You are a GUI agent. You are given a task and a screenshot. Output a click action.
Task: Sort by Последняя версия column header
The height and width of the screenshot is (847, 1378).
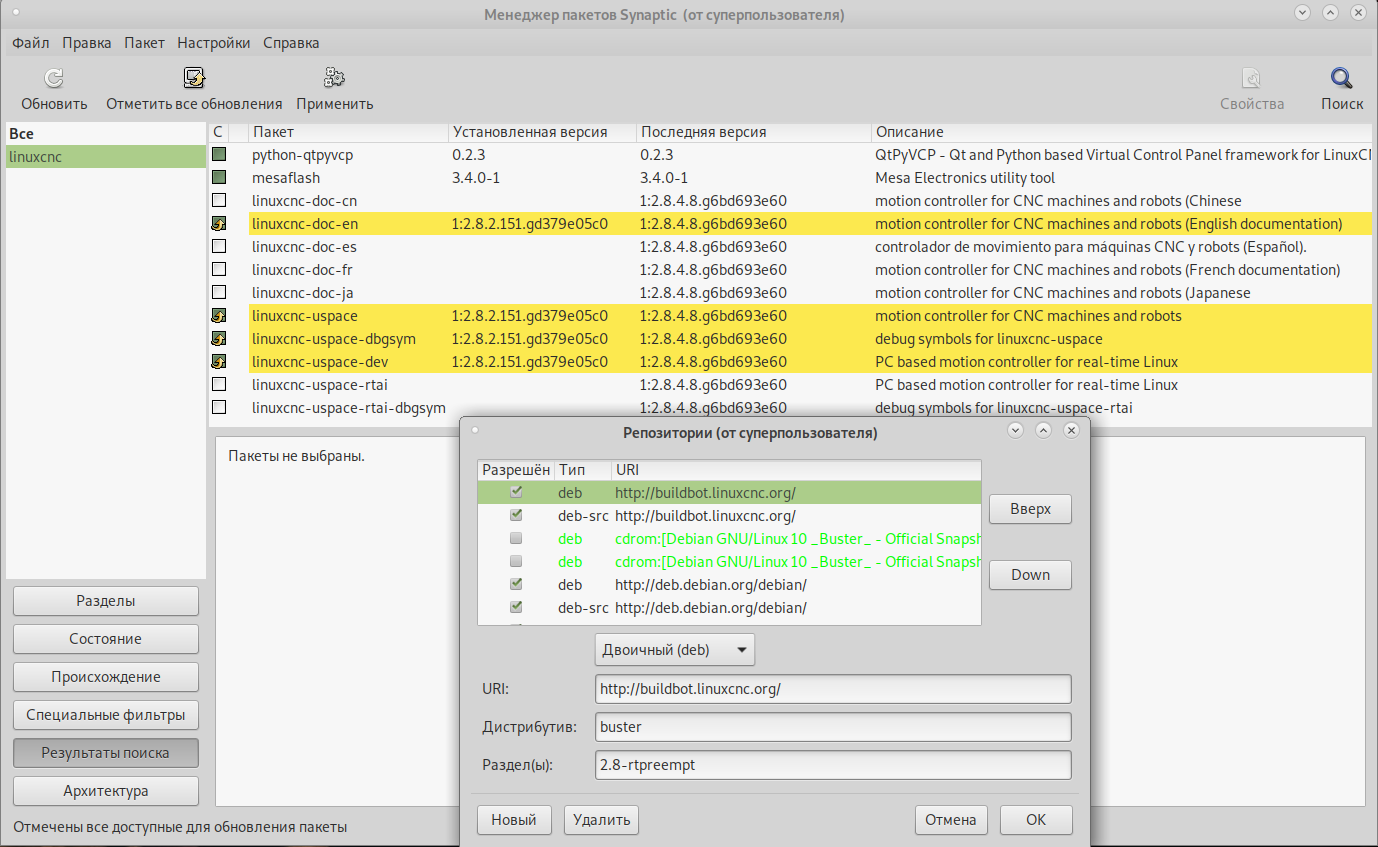[754, 132]
